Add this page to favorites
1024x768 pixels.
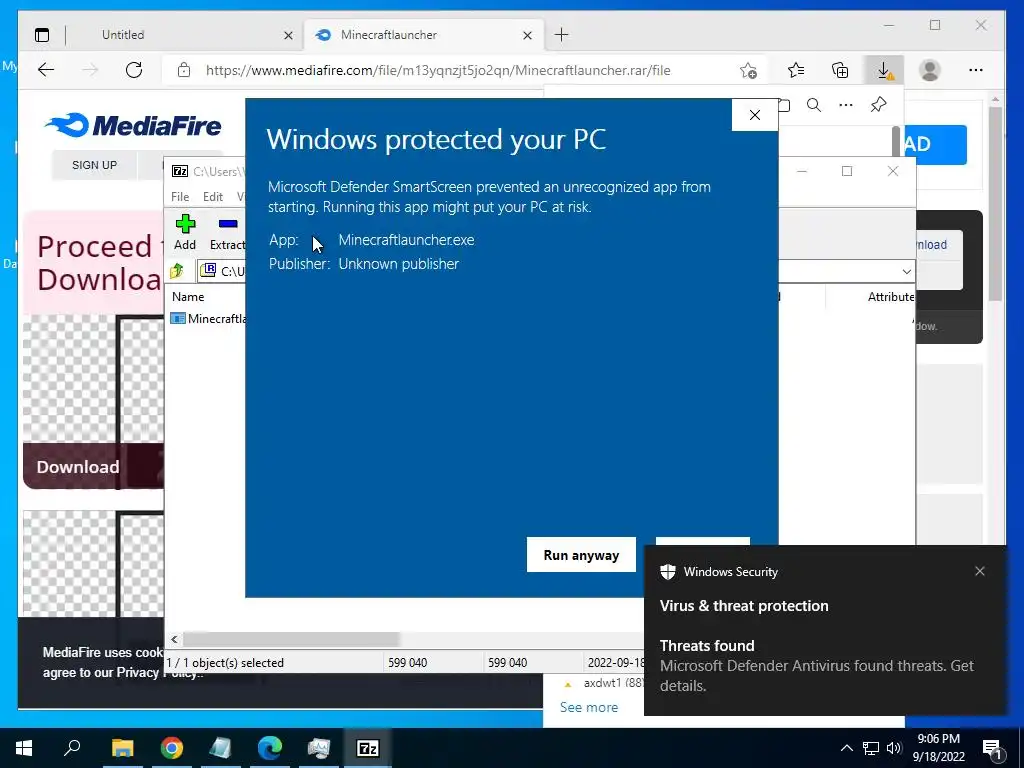[x=748, y=70]
